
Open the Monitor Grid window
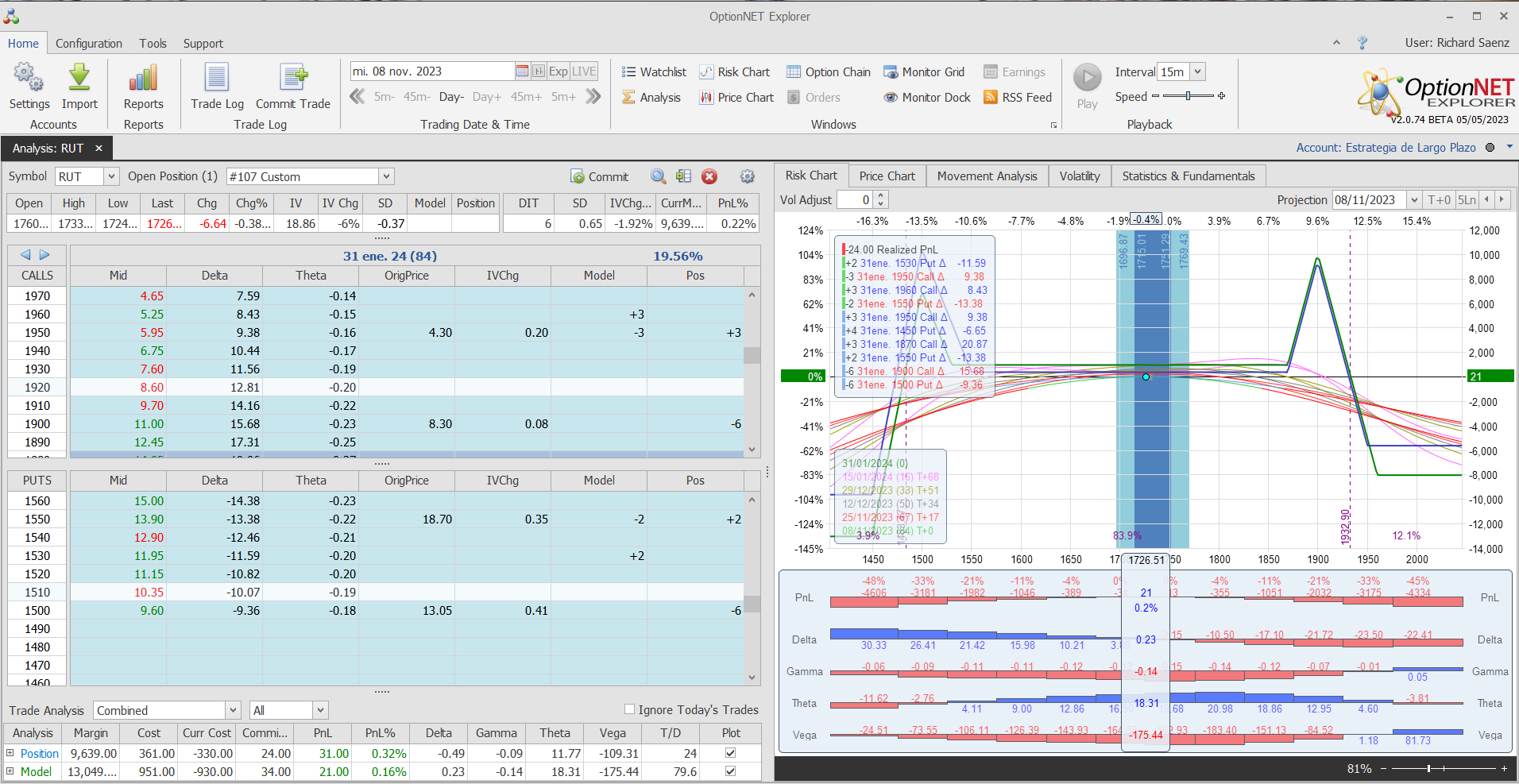[x=924, y=72]
